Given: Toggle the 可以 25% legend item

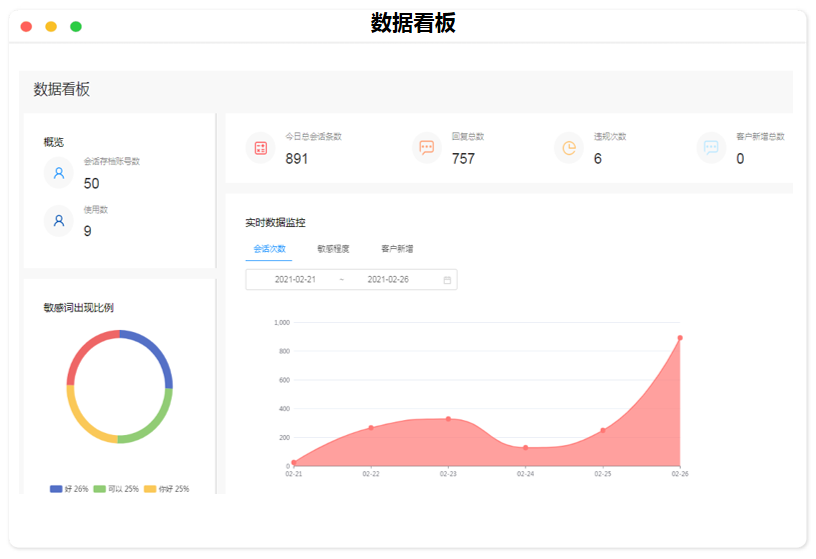Looking at the screenshot, I should coord(116,489).
